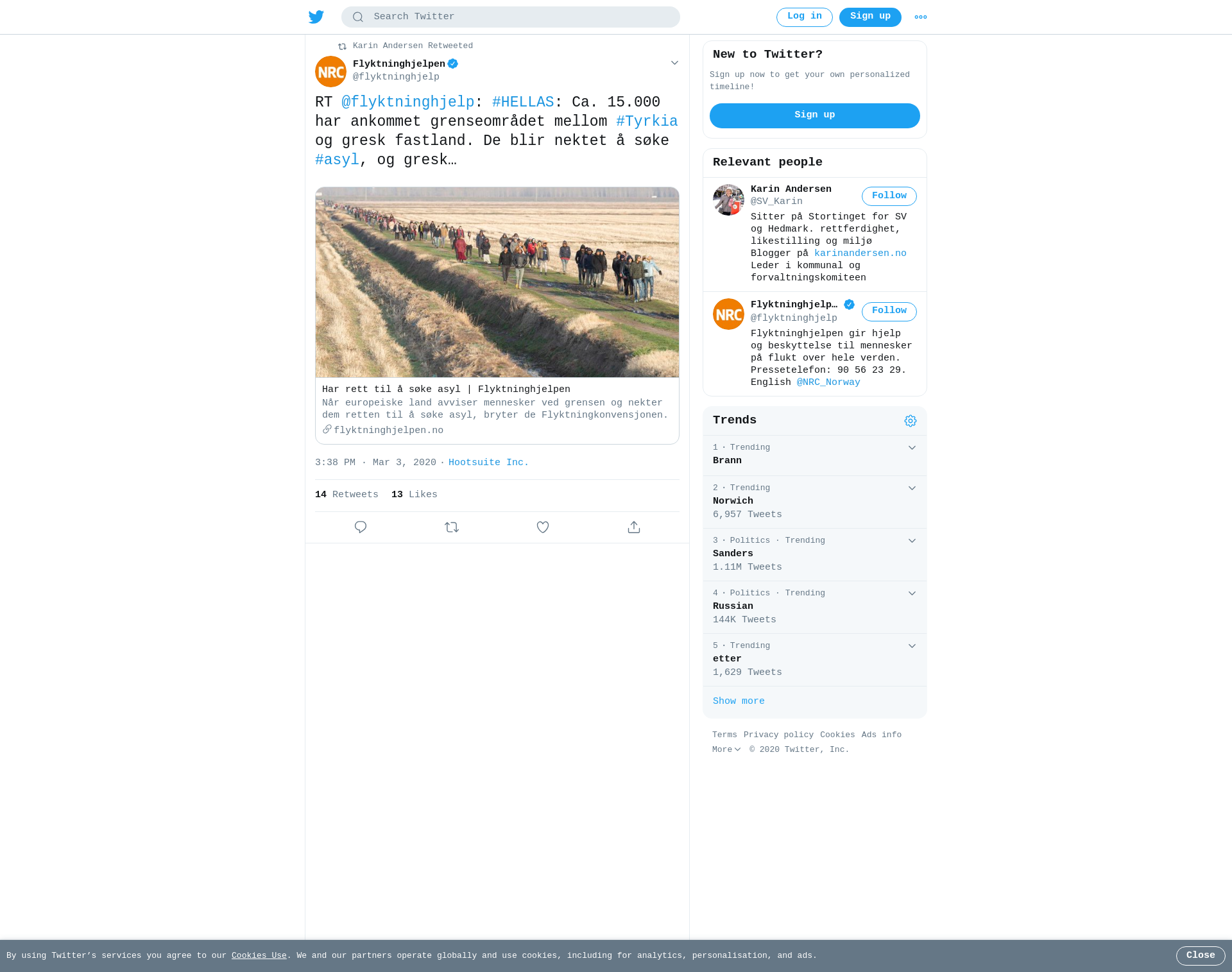Click the NRC avatar beside the tweet author

pyautogui.click(x=330, y=71)
